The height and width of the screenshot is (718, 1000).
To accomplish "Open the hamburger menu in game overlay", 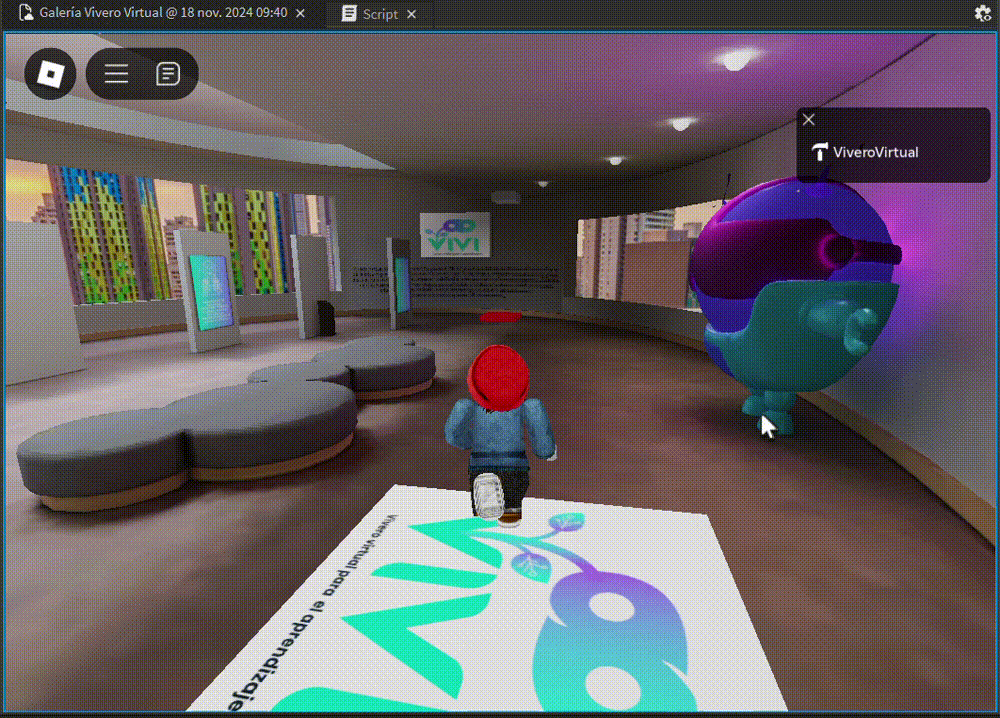I will click(x=116, y=74).
